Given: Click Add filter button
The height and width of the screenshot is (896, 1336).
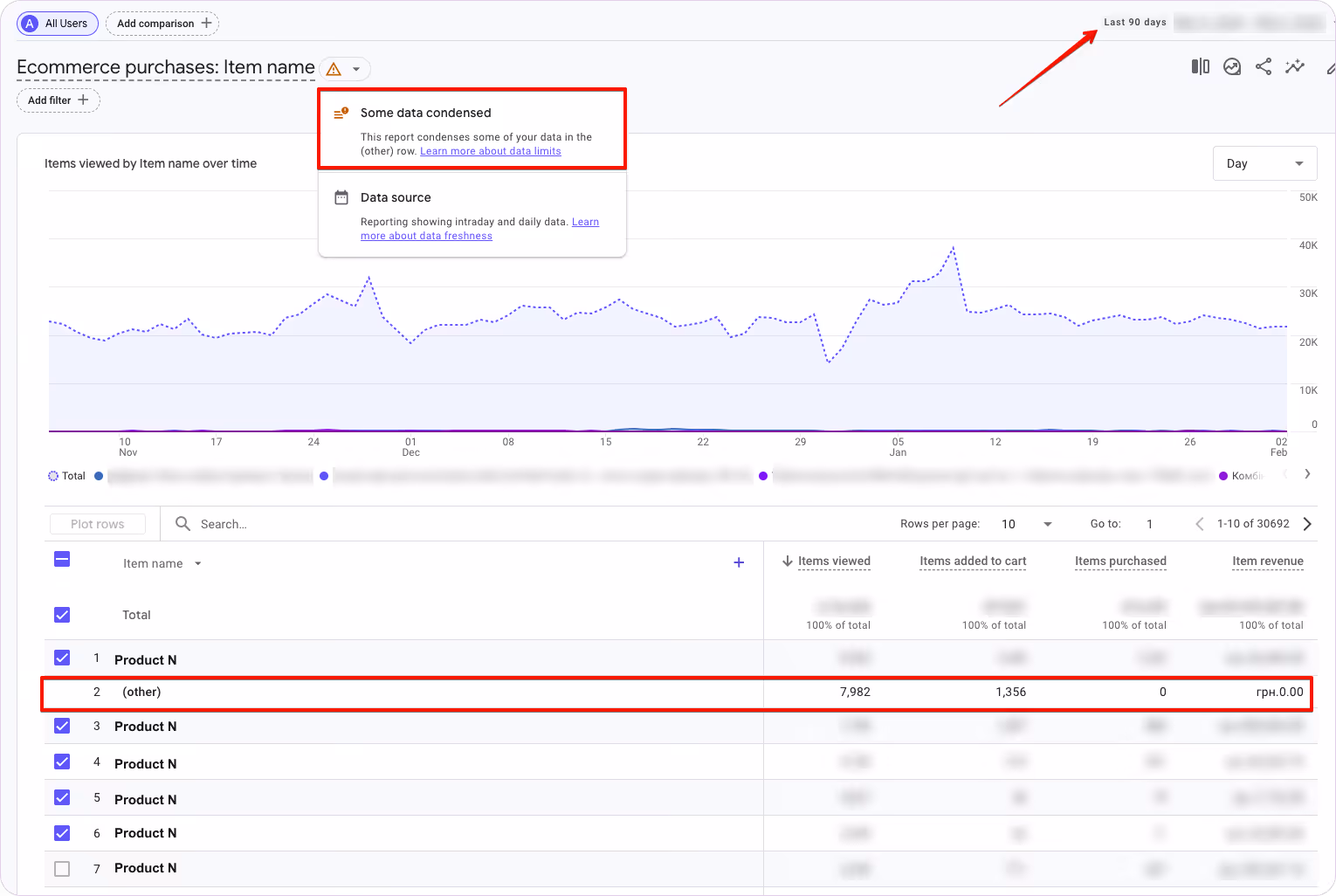Looking at the screenshot, I should (x=59, y=100).
